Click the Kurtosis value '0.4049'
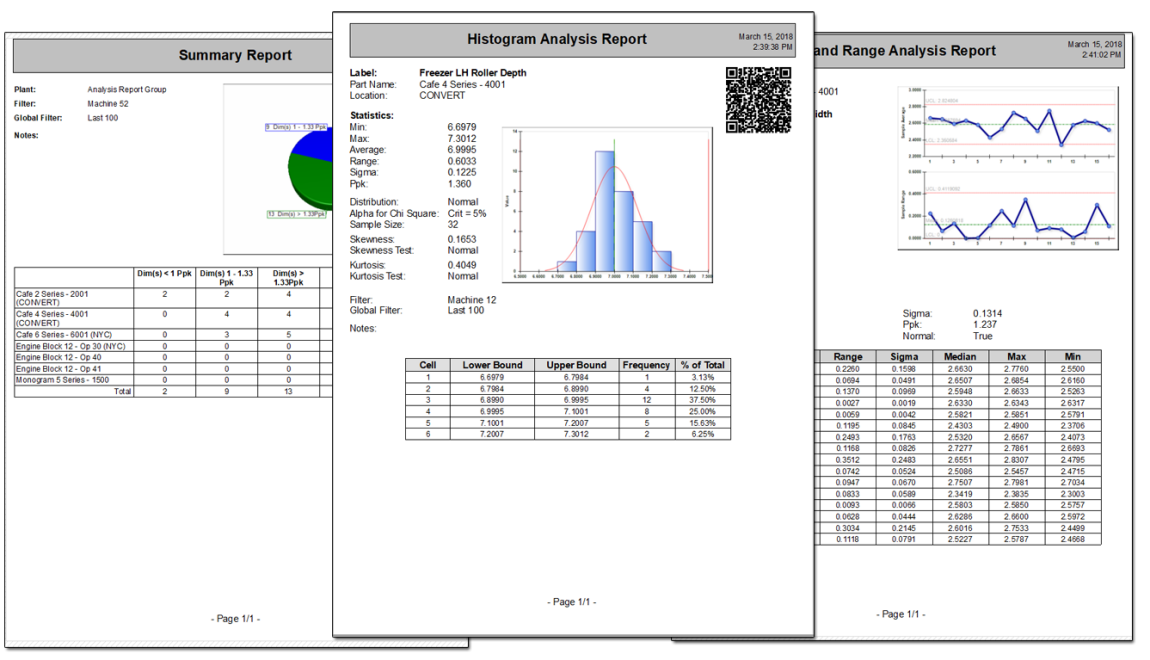The image size is (1150, 660). click(461, 265)
